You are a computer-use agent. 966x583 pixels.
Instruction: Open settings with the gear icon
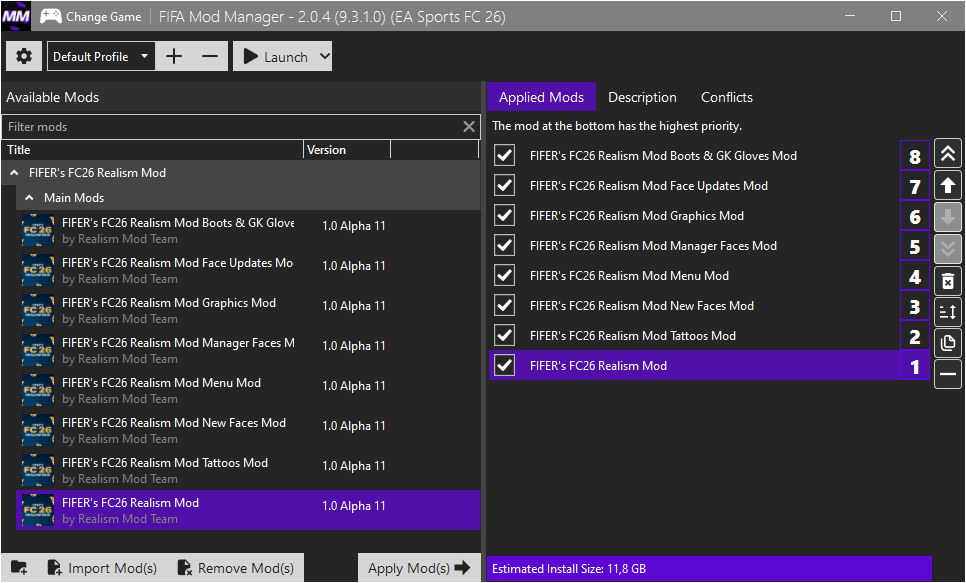[24, 57]
